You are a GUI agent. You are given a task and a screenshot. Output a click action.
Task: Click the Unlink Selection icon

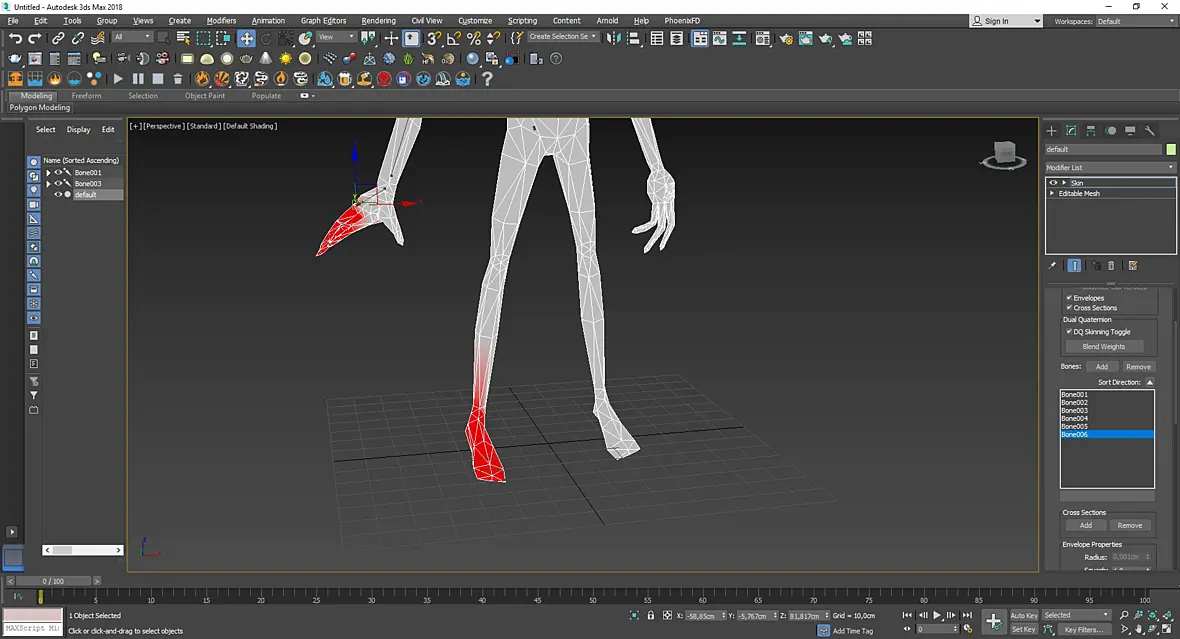point(78,38)
